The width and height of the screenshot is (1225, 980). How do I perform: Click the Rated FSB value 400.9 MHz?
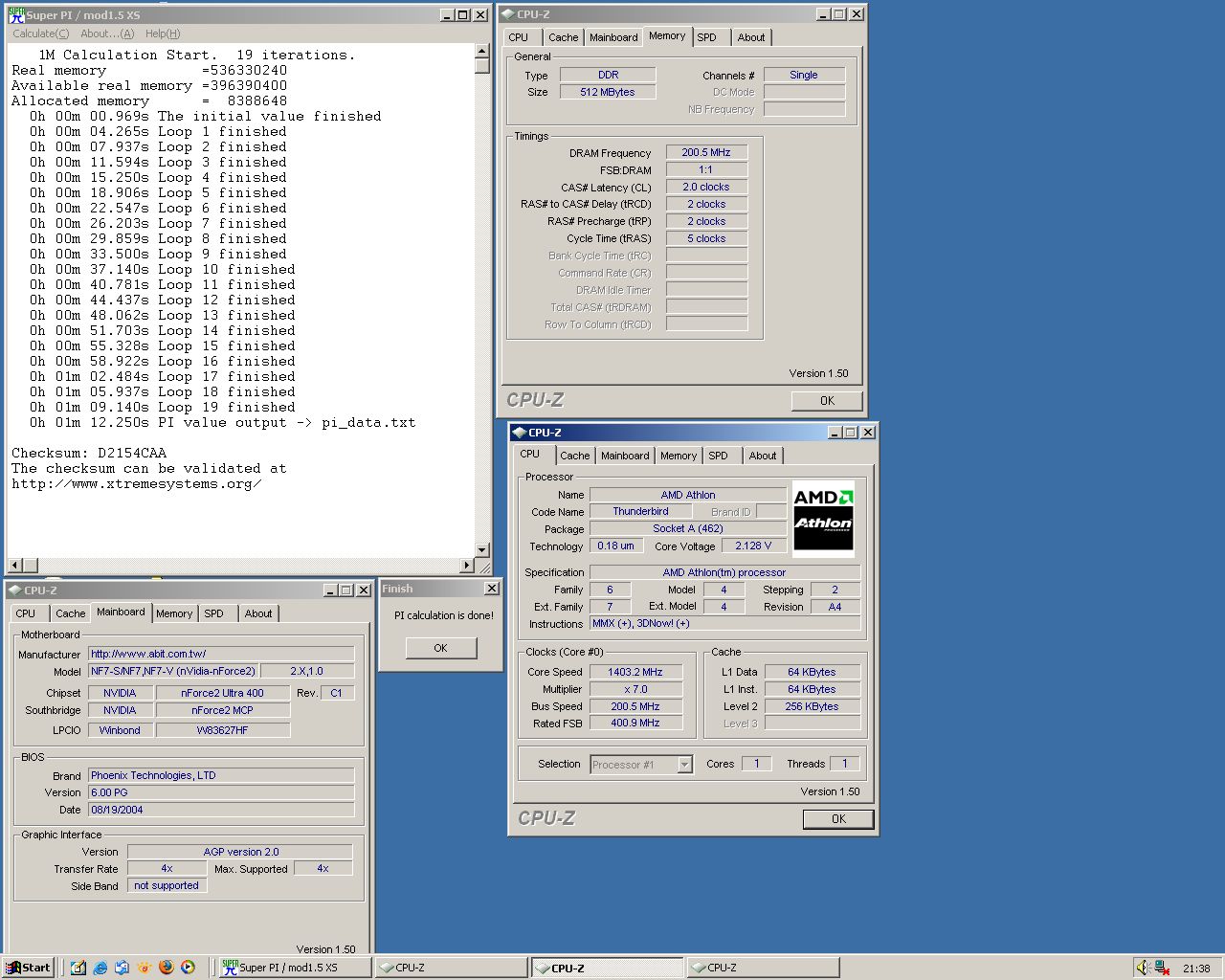[x=635, y=723]
